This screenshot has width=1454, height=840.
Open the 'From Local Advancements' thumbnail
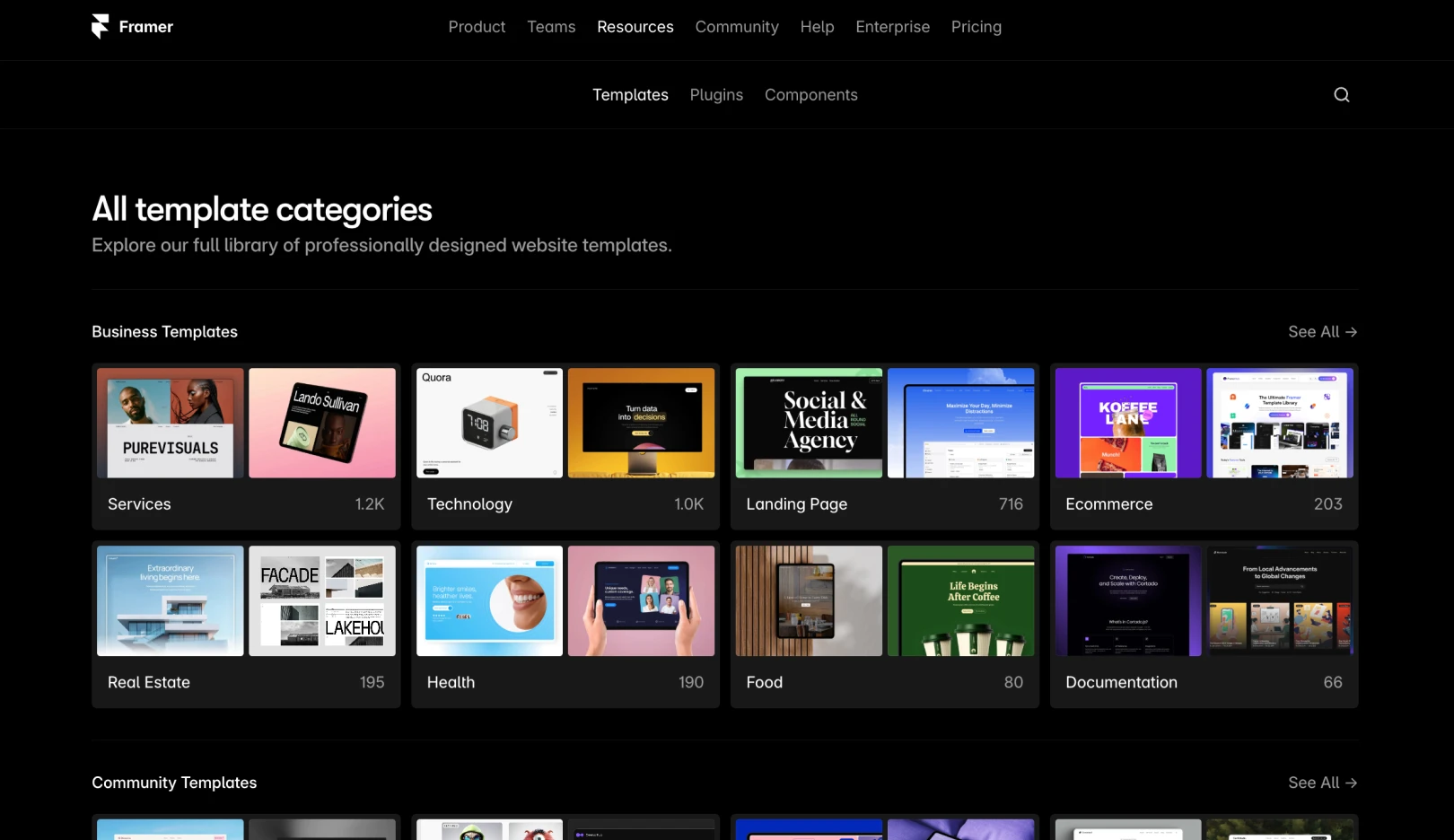[x=1280, y=601]
